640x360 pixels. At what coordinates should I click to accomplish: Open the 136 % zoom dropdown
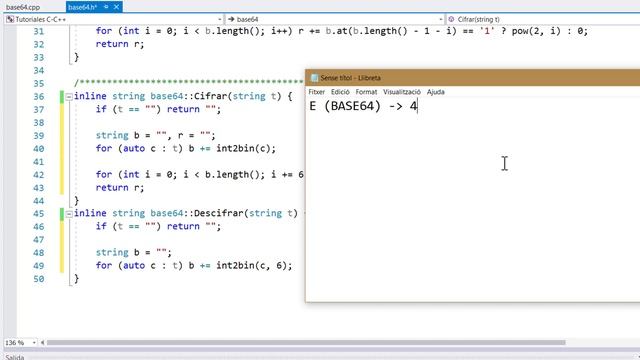[34, 343]
